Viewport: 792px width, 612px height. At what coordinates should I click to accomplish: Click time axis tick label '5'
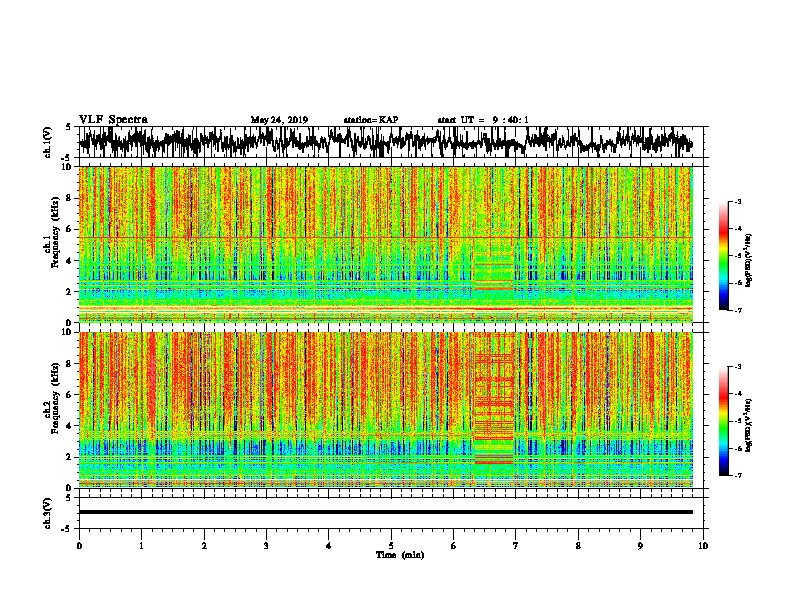[391, 546]
